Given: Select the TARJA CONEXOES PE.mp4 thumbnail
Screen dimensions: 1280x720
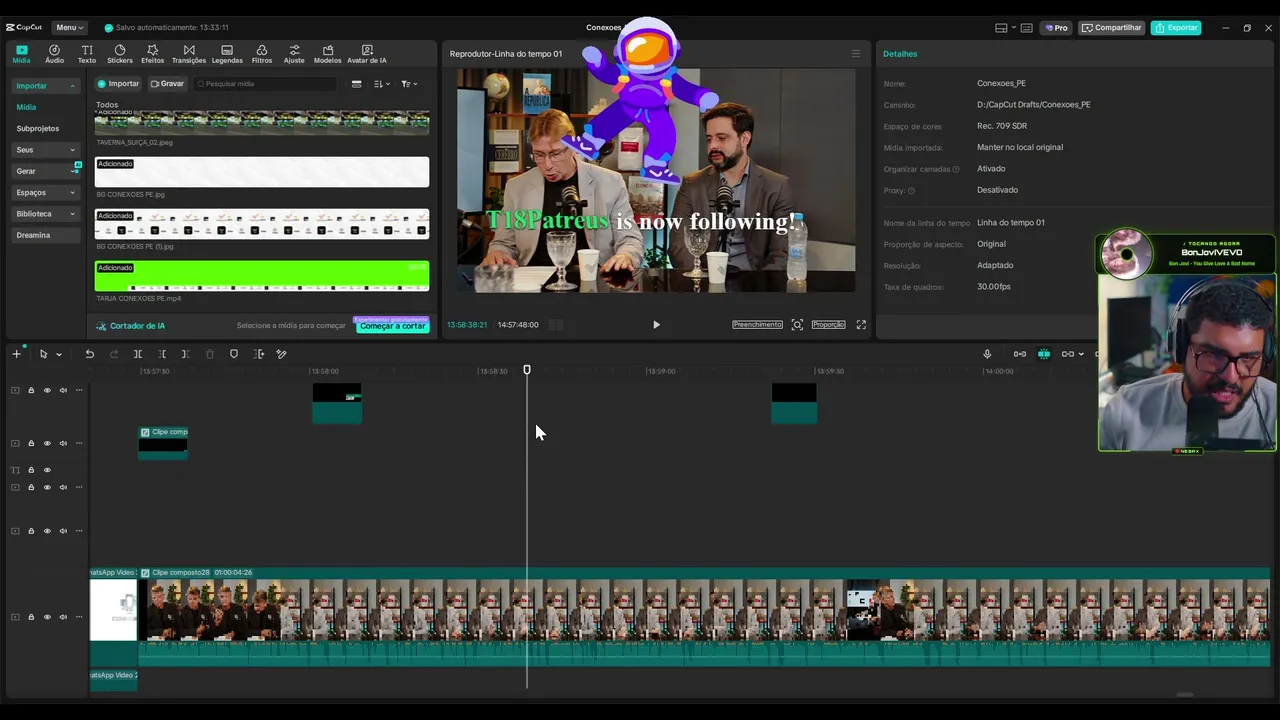Looking at the screenshot, I should point(262,276).
